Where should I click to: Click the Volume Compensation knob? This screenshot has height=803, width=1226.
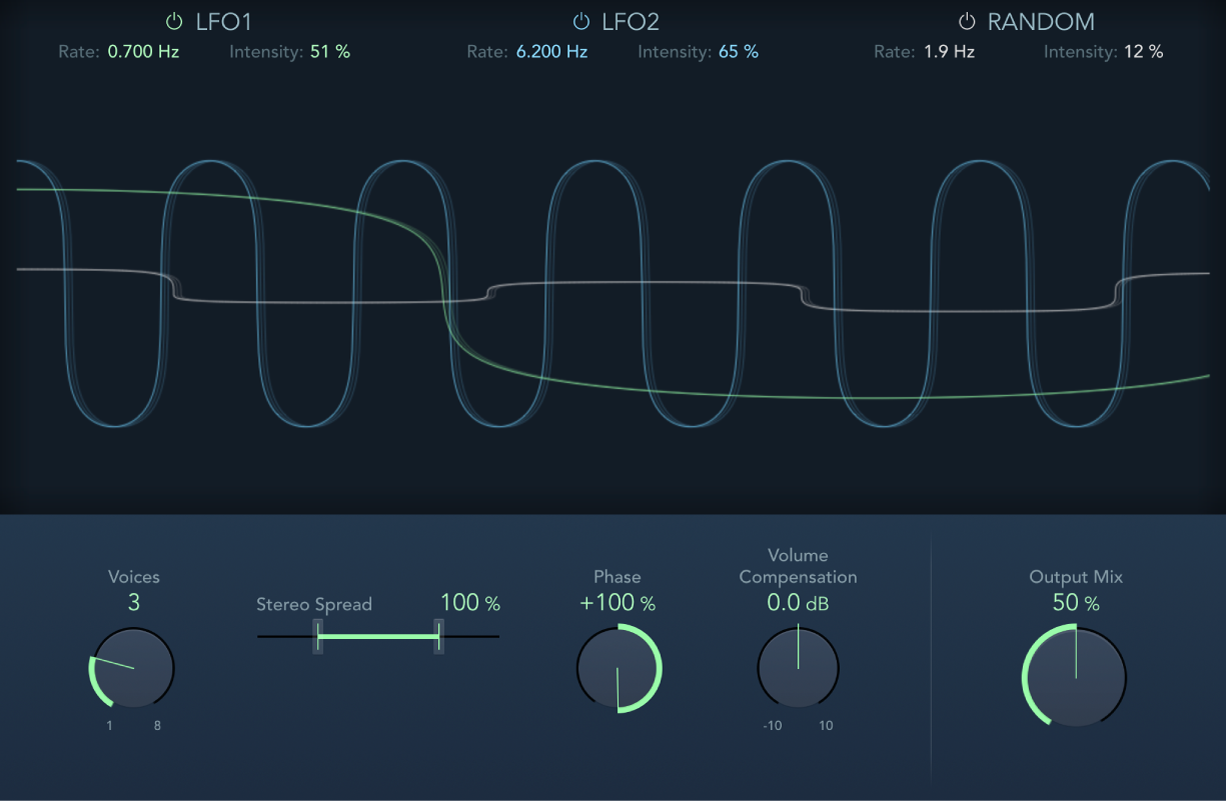click(x=798, y=668)
